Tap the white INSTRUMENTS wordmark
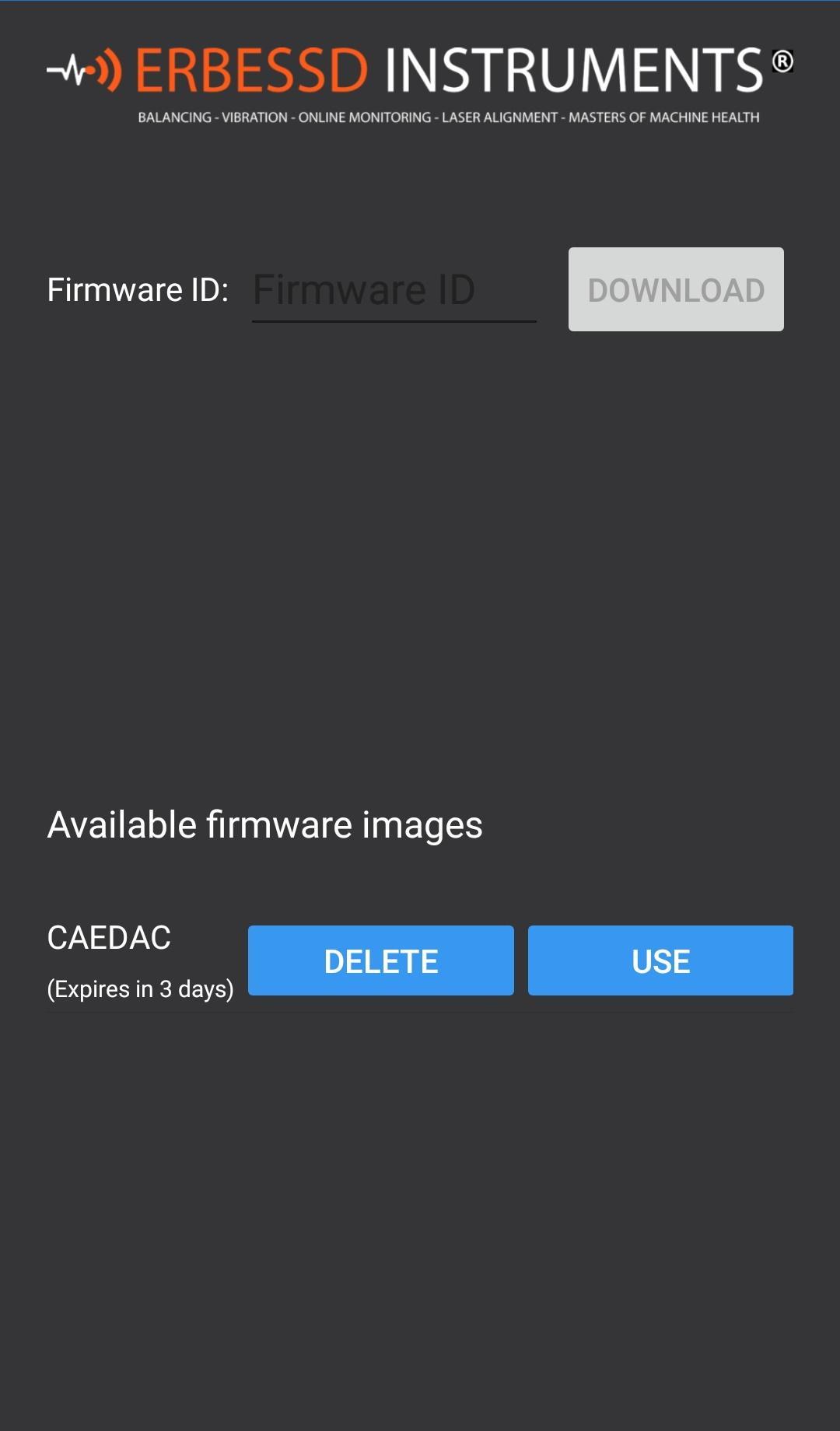Image resolution: width=840 pixels, height=1431 pixels. pyautogui.click(x=574, y=70)
